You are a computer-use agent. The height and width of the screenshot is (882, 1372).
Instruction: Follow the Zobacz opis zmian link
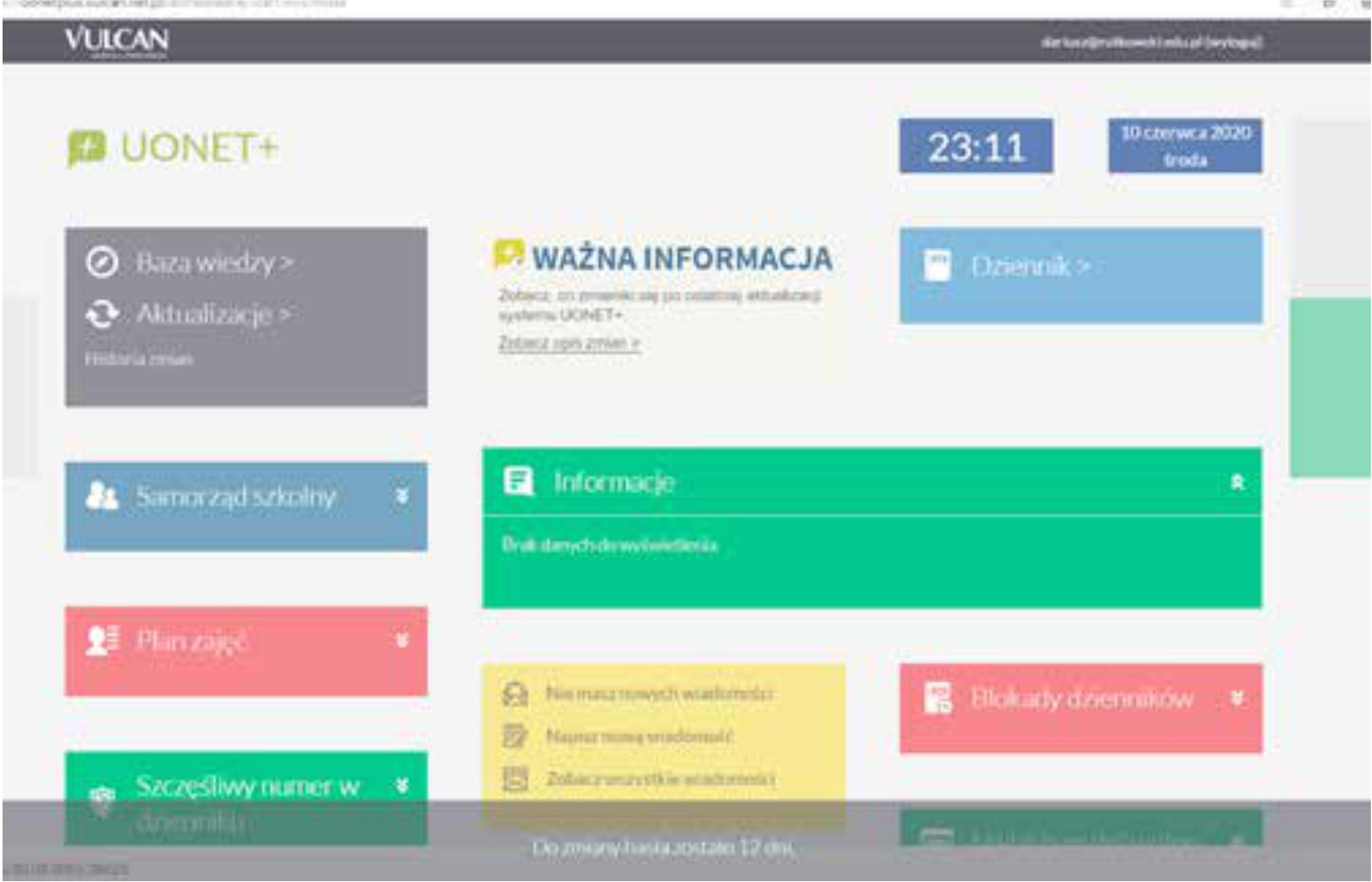pyautogui.click(x=569, y=343)
